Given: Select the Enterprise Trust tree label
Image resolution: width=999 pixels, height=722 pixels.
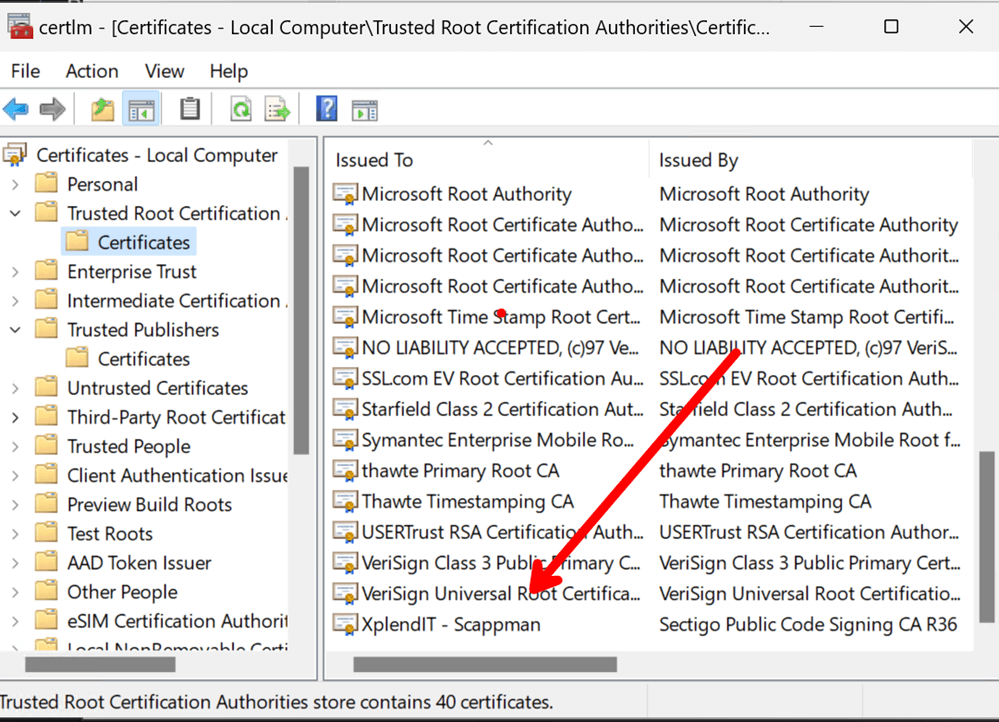Looking at the screenshot, I should 132,272.
